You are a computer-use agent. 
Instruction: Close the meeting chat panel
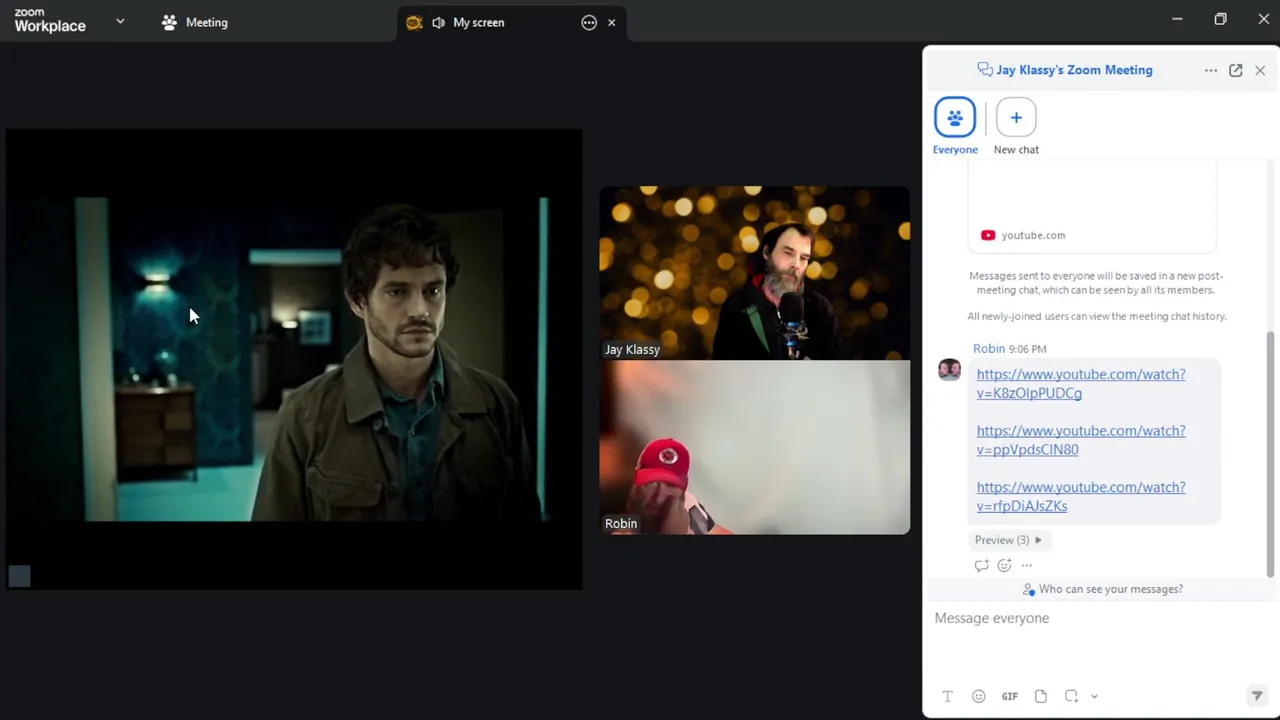[x=1260, y=70]
